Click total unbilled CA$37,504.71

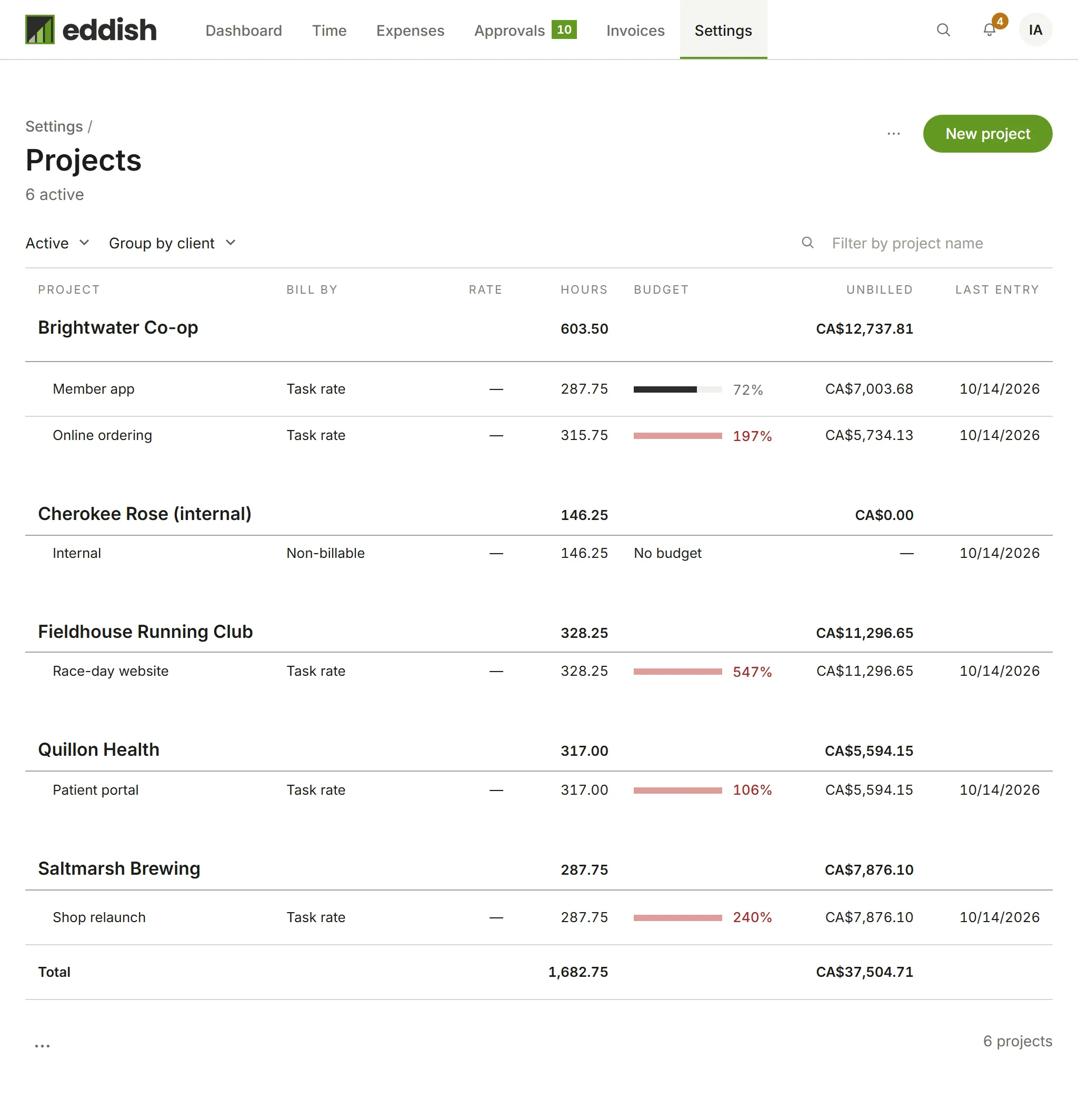point(864,972)
